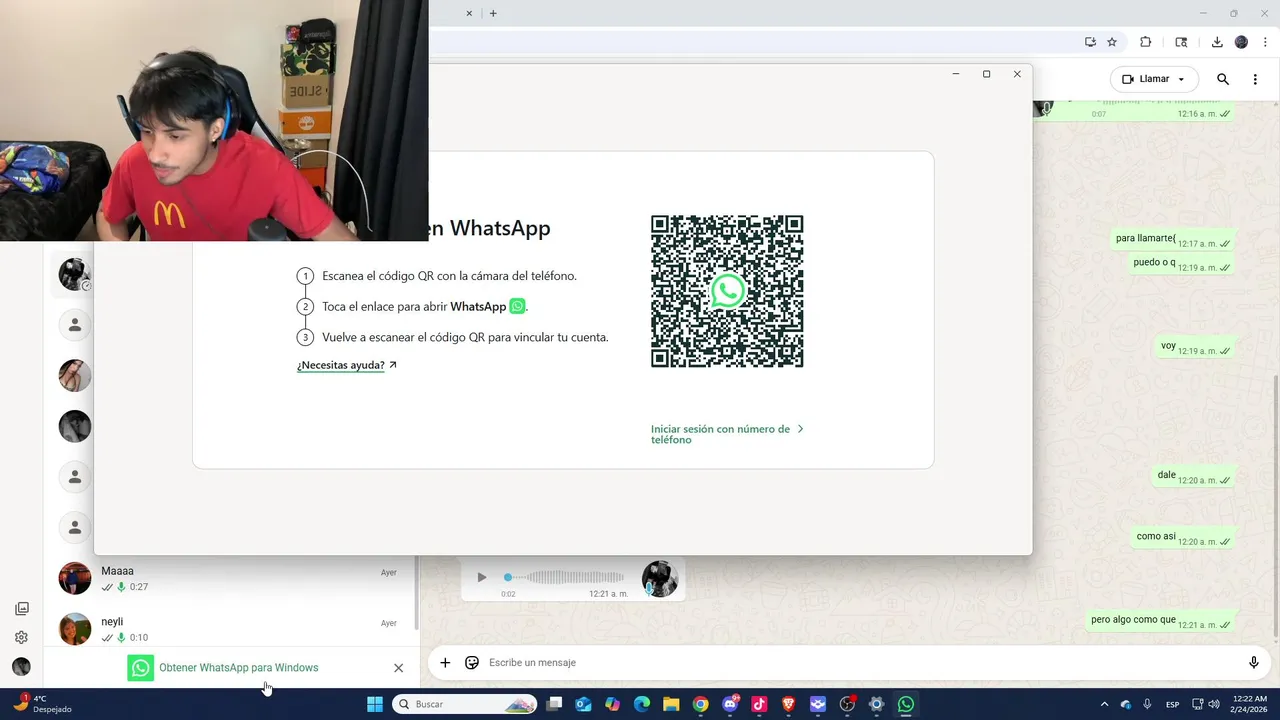Open own profile avatar at sidebar bottom
The image size is (1280, 720).
point(21,667)
